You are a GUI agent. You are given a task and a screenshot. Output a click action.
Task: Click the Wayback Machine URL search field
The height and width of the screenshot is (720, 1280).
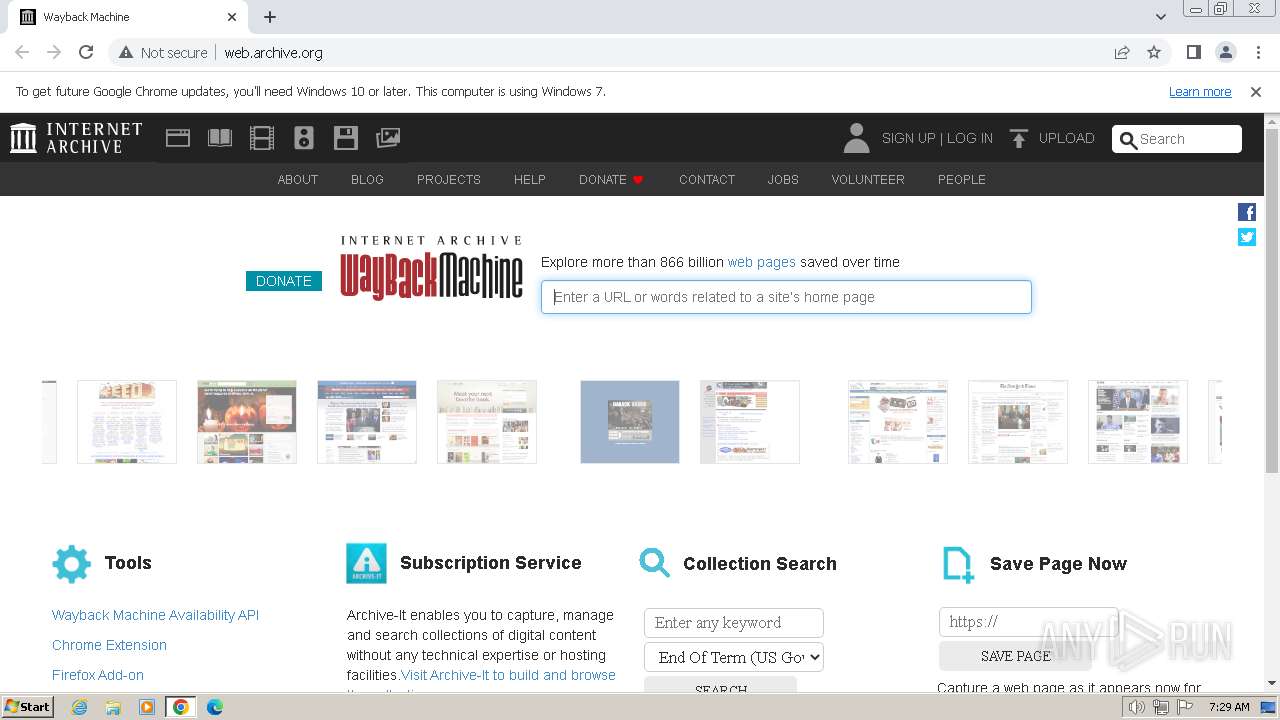pyautogui.click(x=786, y=297)
